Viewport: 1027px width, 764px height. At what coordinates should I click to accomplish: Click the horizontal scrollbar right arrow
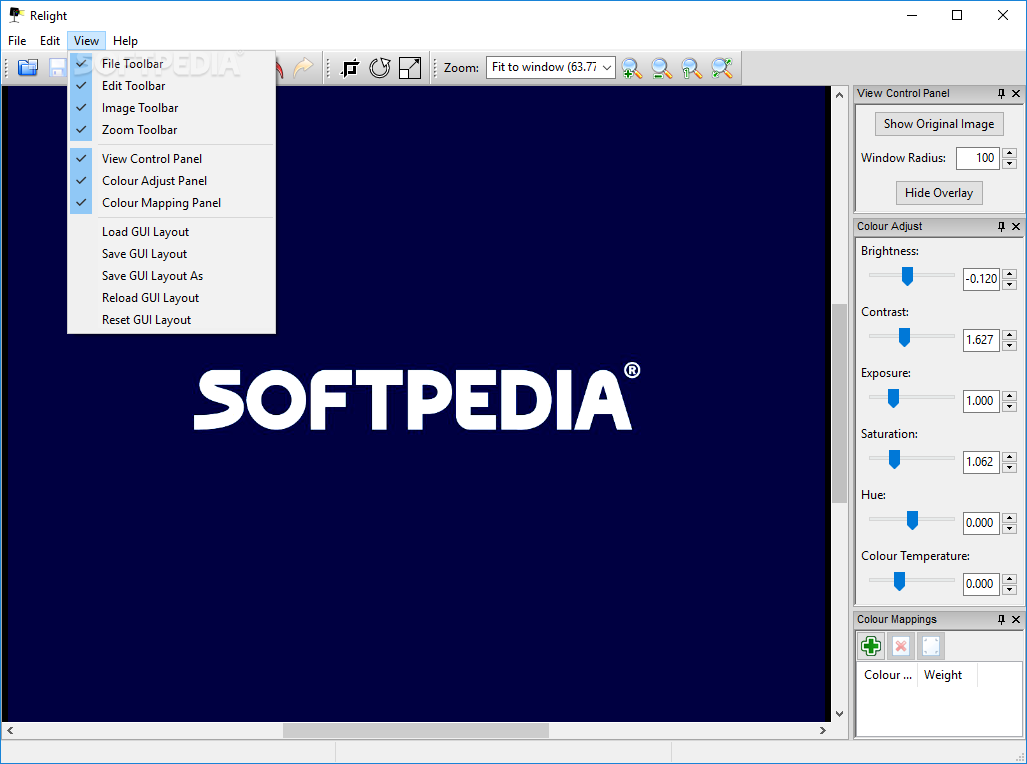(823, 730)
